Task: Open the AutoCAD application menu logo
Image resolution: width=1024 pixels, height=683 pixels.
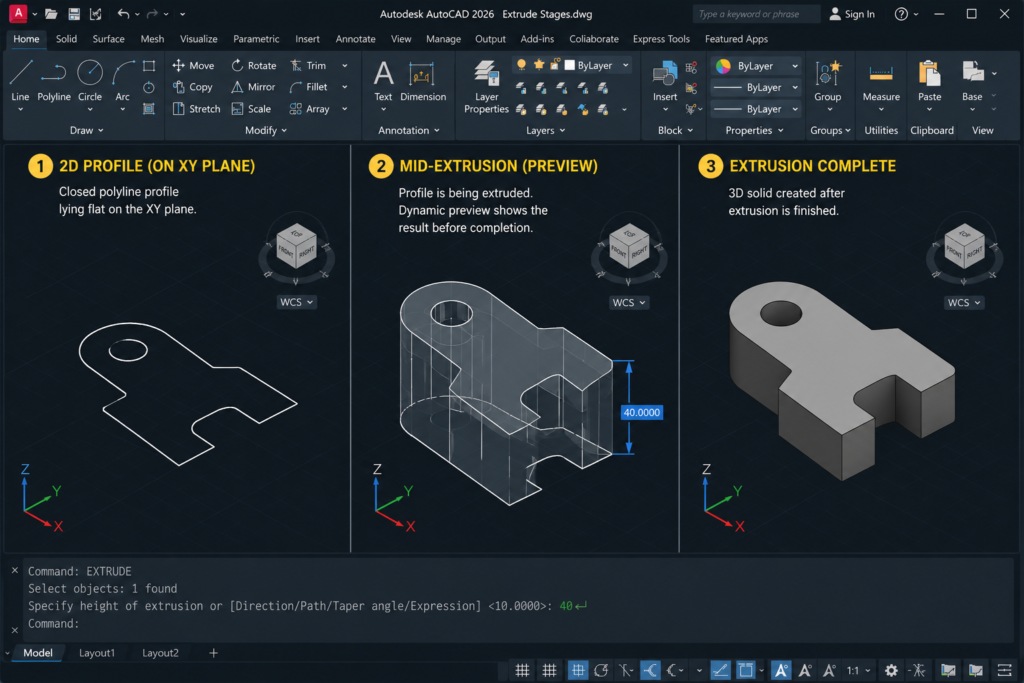Action: click(18, 13)
